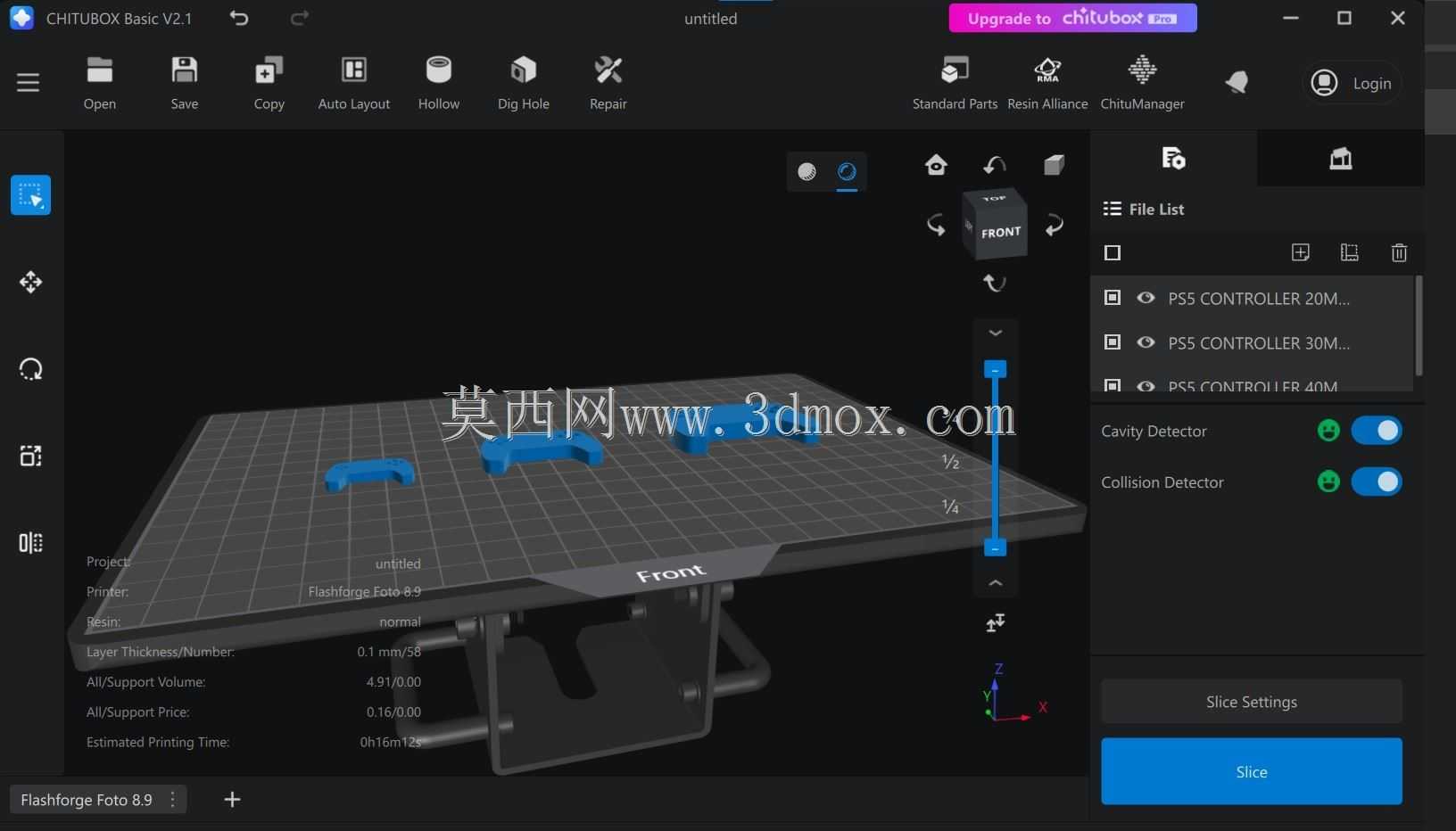This screenshot has height=831, width=1456.
Task: Switch to solid shading mode
Action: click(807, 171)
